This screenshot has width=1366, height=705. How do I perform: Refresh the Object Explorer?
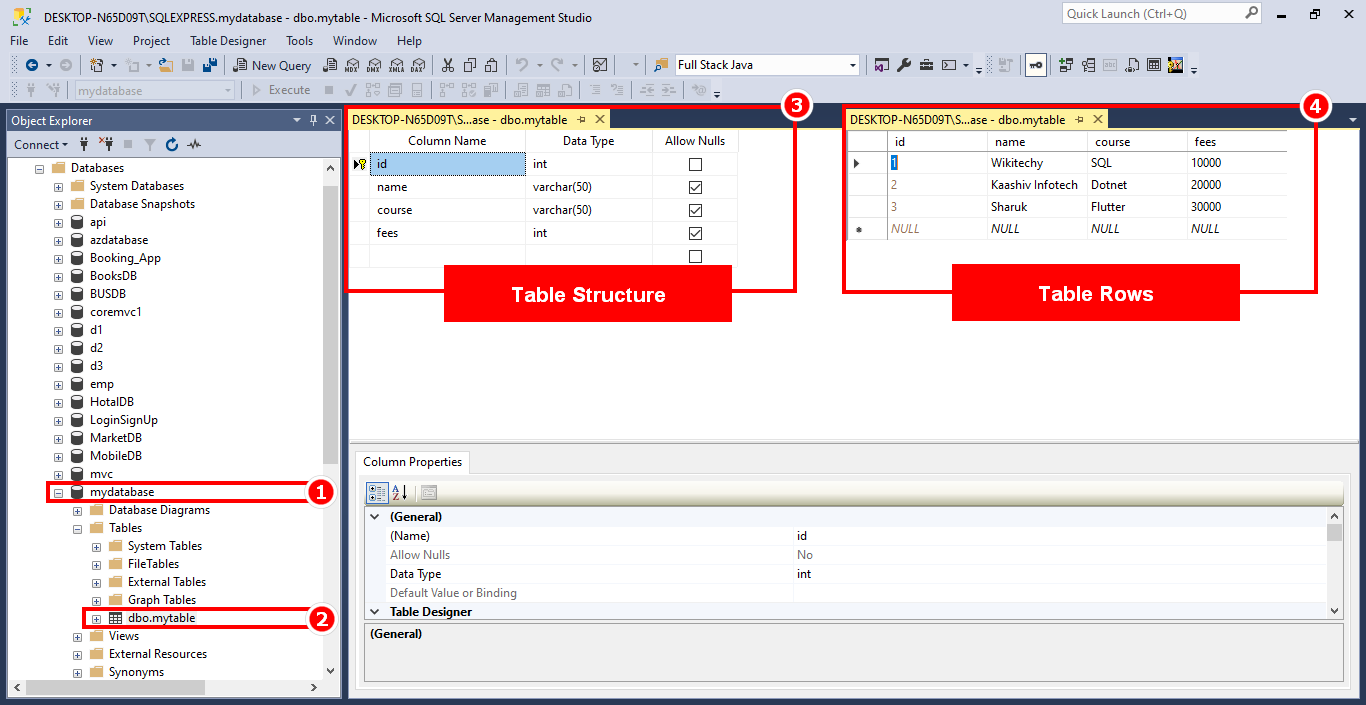pos(171,145)
